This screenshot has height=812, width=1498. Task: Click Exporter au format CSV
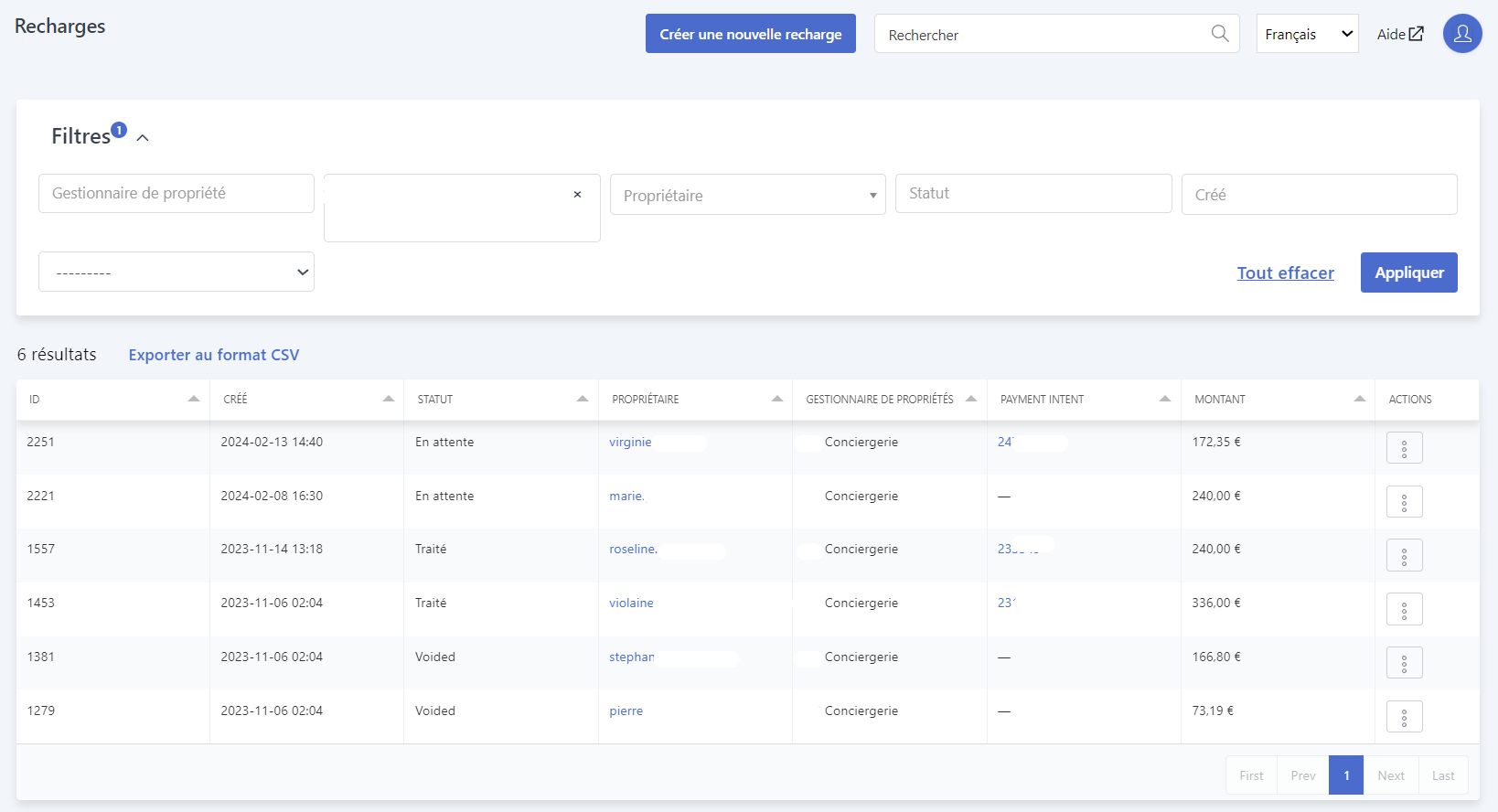[214, 355]
